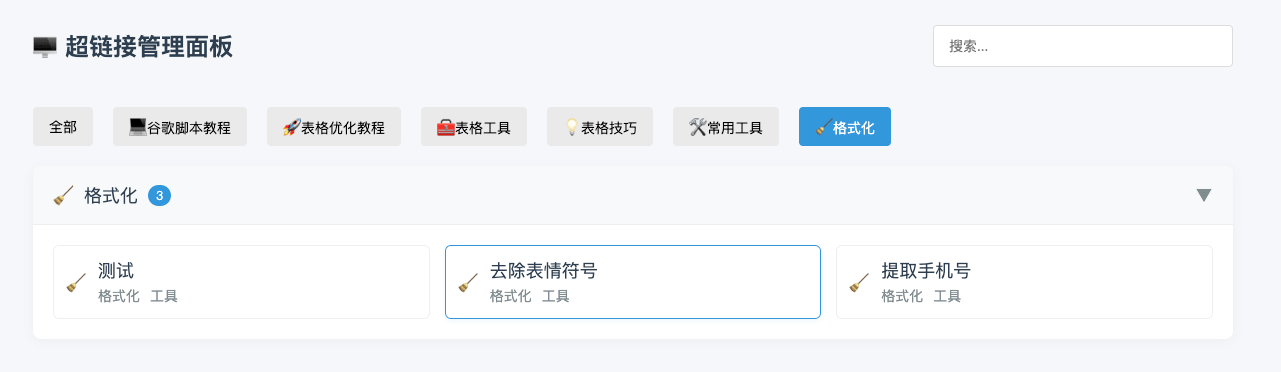The width and height of the screenshot is (1281, 372).
Task: Click the 格式化 工具 tags under 提取手机号
Action: [921, 296]
